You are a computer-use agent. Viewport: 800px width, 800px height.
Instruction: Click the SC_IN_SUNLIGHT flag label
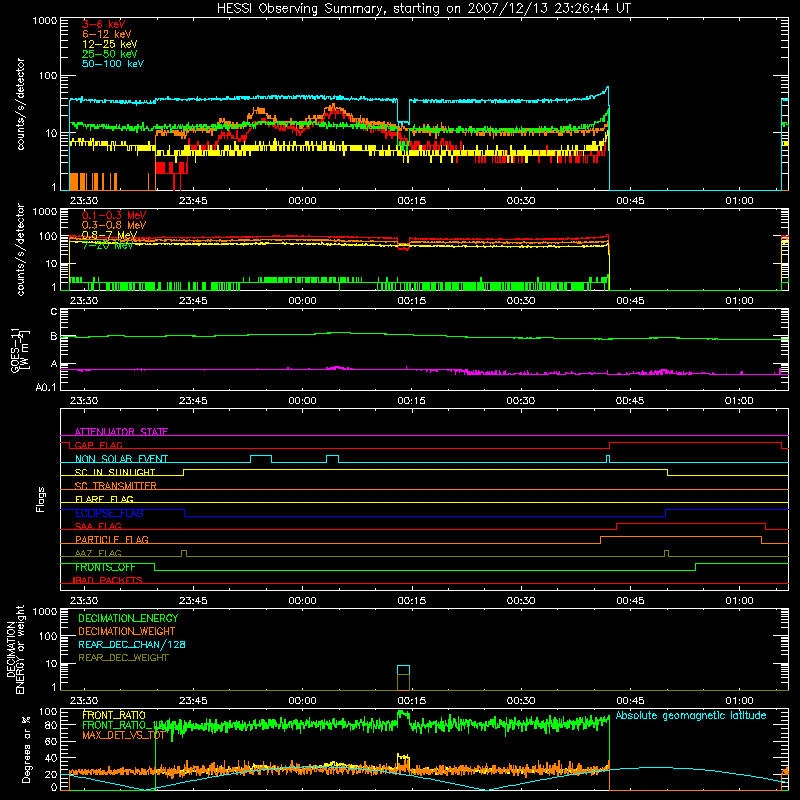(115, 472)
